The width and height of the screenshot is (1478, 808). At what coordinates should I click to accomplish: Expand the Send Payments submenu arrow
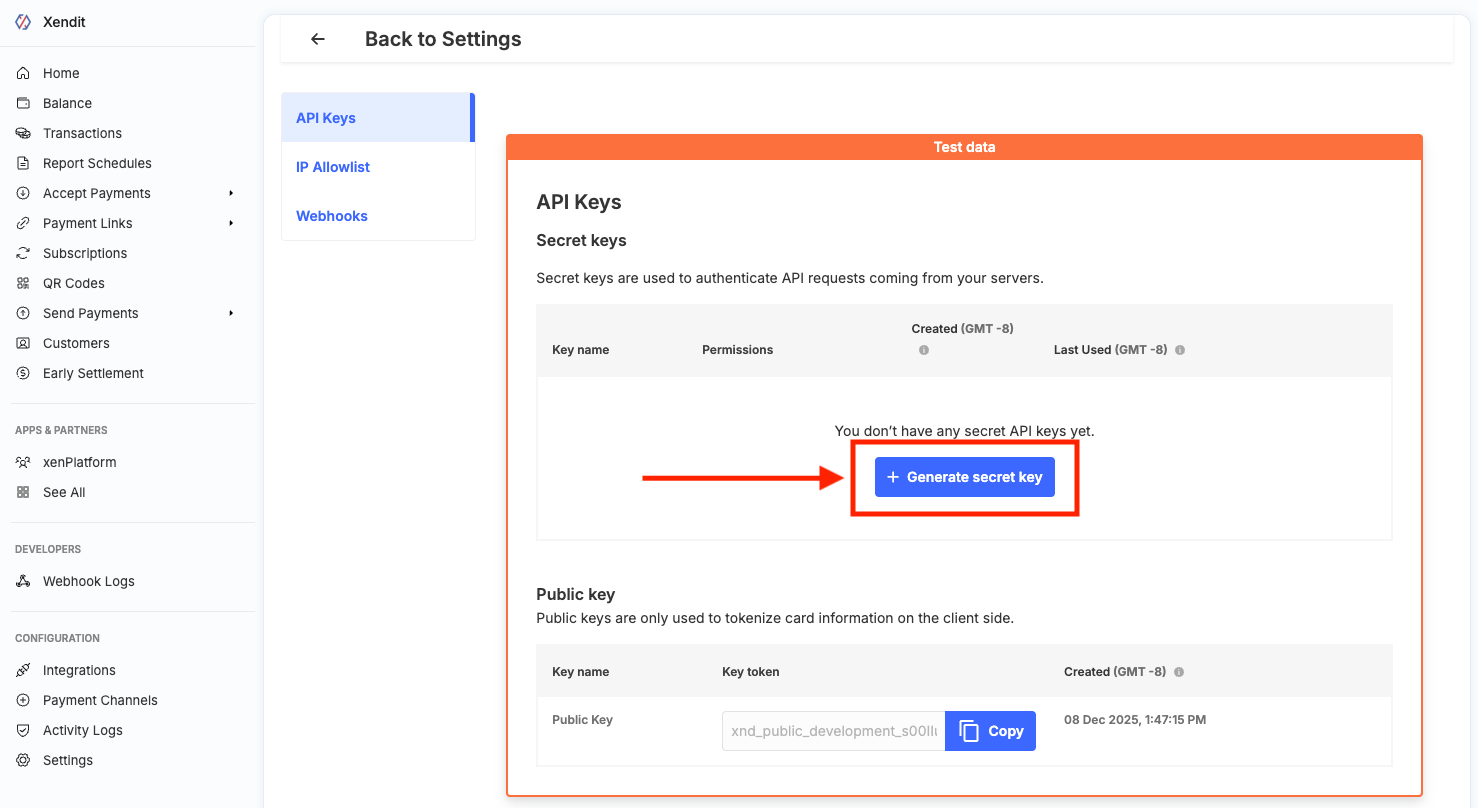(x=231, y=313)
